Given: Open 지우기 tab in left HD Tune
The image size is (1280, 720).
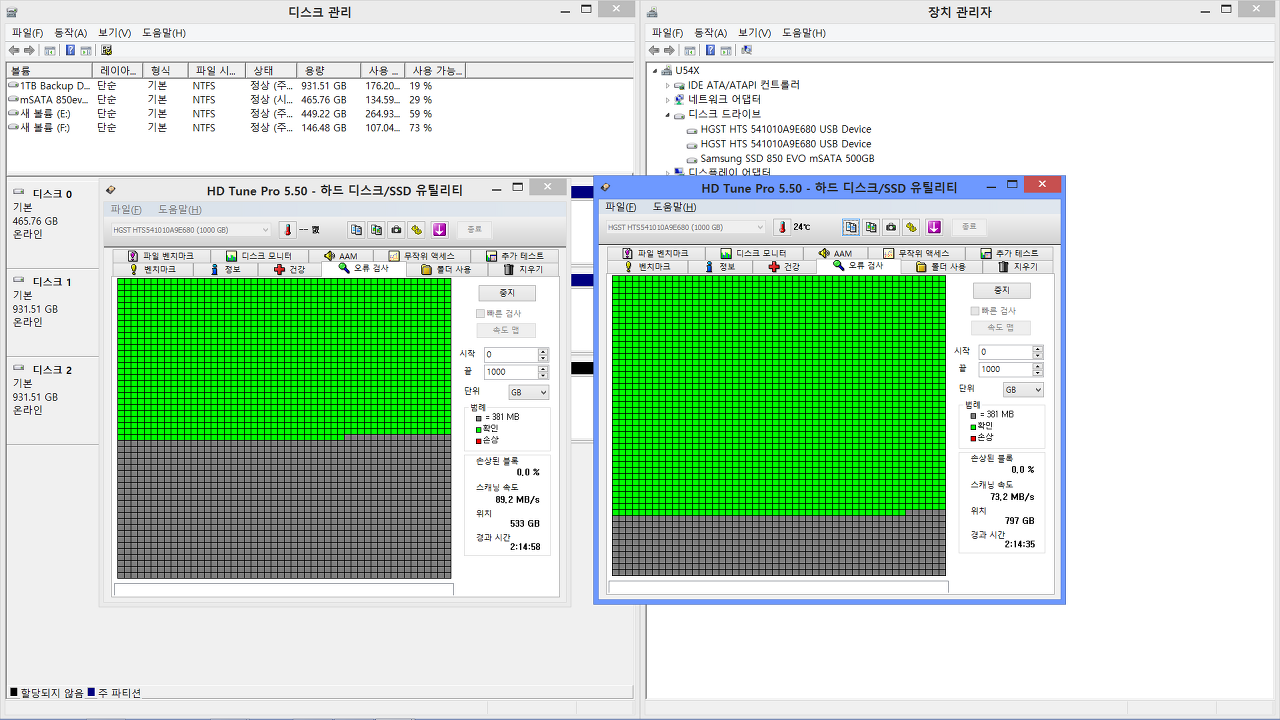Looking at the screenshot, I should (x=523, y=270).
